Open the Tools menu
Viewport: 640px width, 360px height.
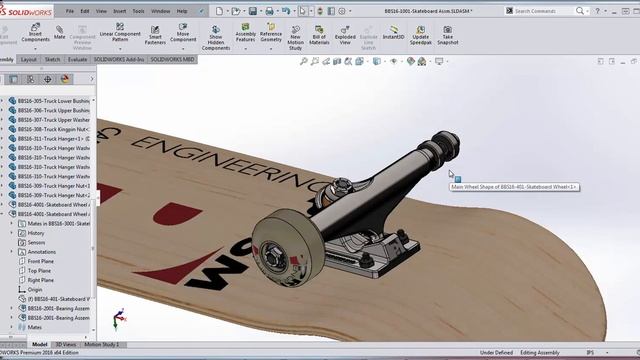(138, 11)
